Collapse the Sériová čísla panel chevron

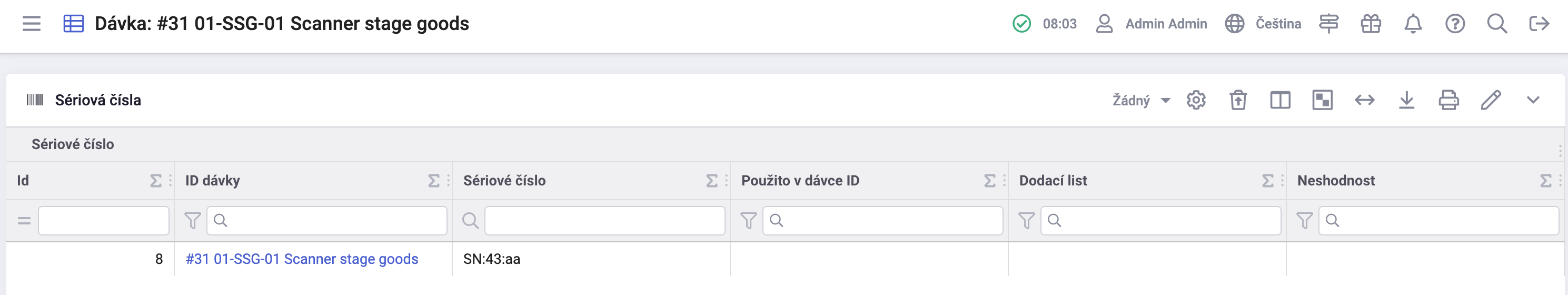click(1533, 100)
